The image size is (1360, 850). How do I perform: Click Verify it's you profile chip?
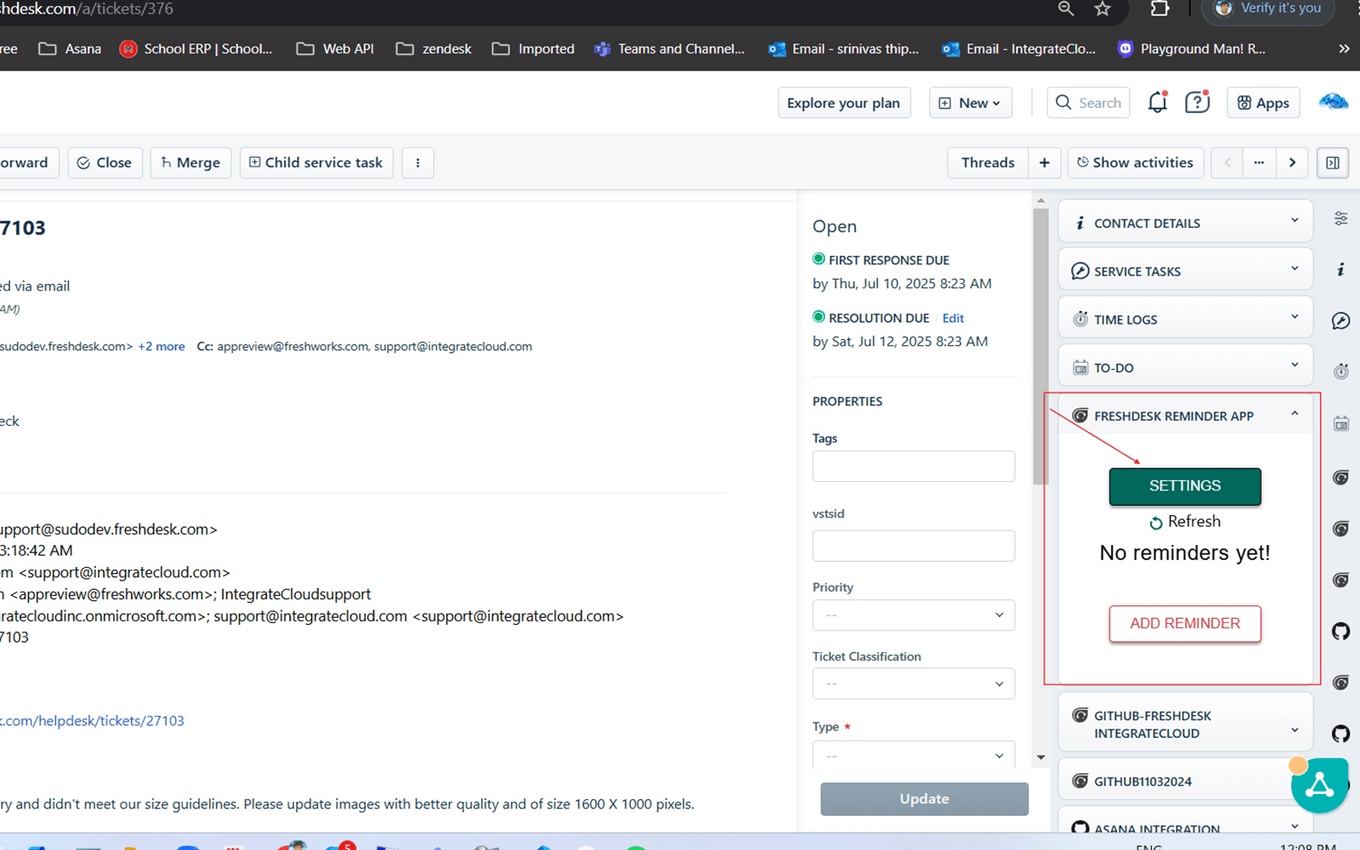click(1268, 9)
